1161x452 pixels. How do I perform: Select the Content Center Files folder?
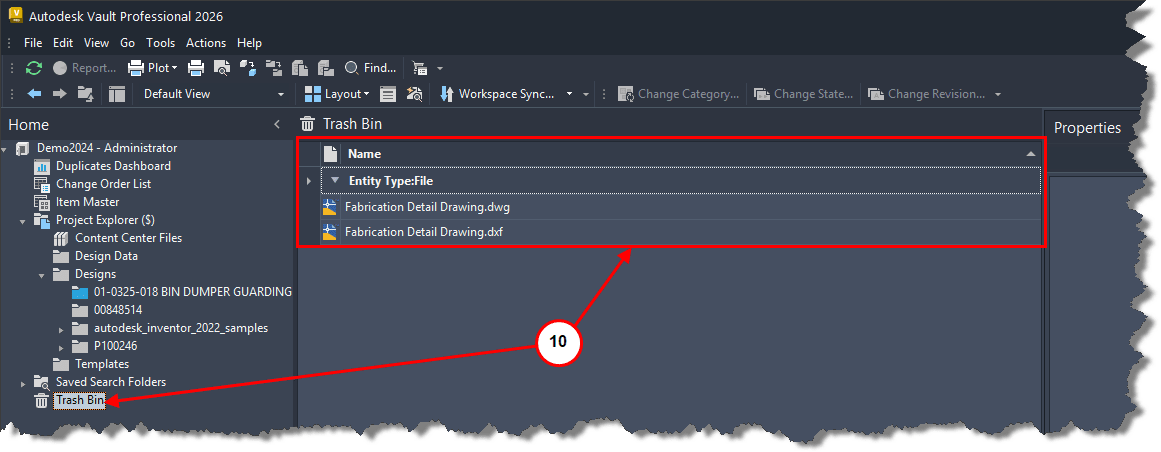128,238
